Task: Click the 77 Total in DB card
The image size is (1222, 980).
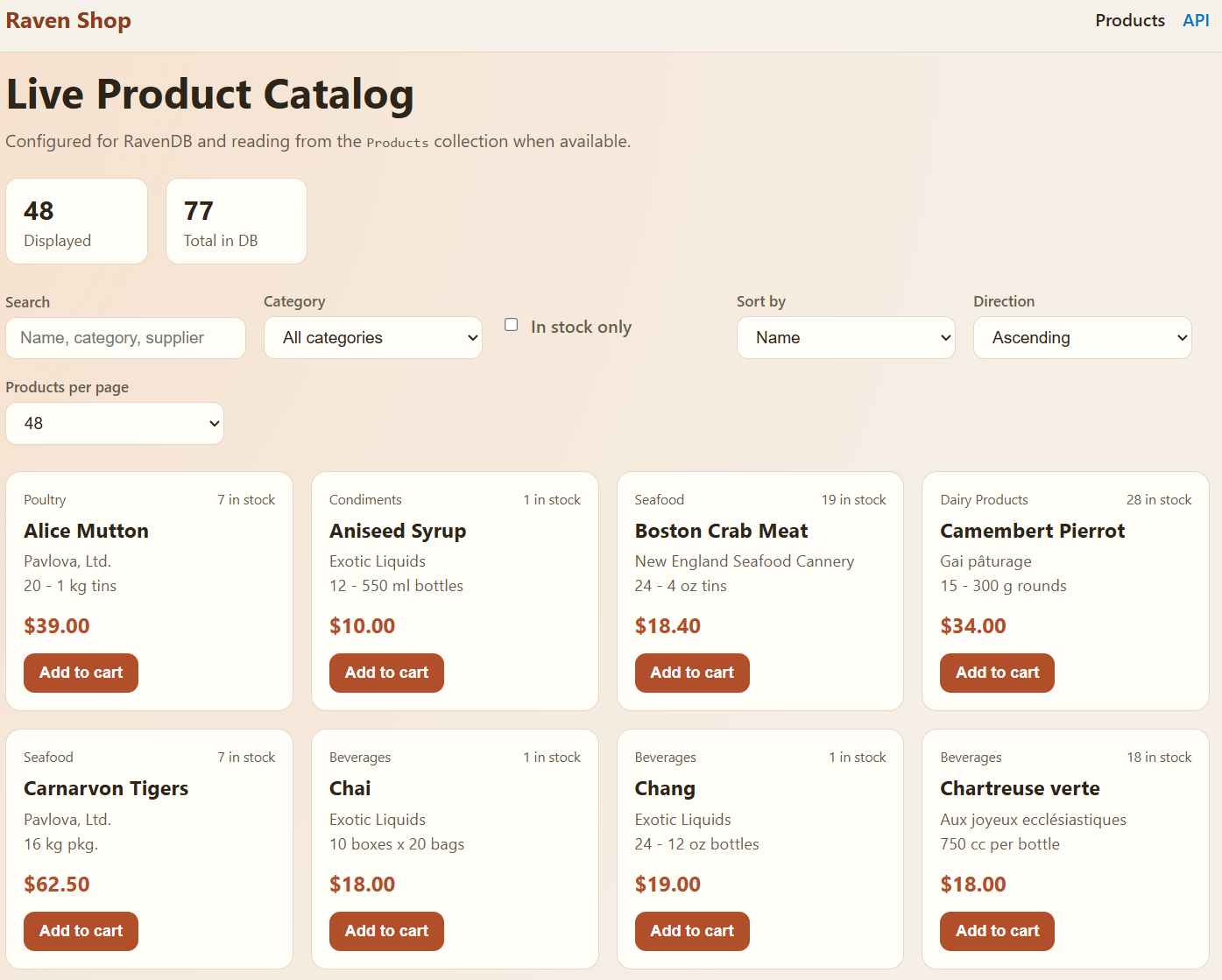Action: 237,222
